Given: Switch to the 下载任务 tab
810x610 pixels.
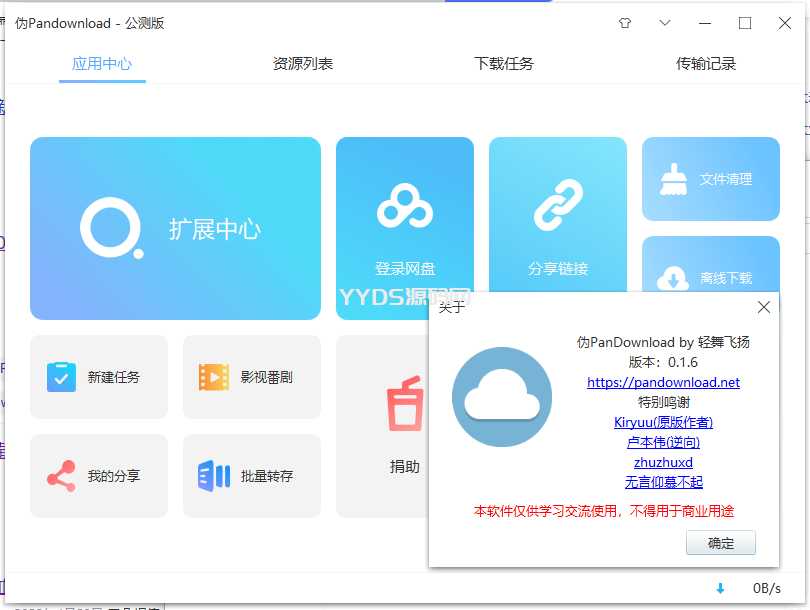Looking at the screenshot, I should (504, 64).
